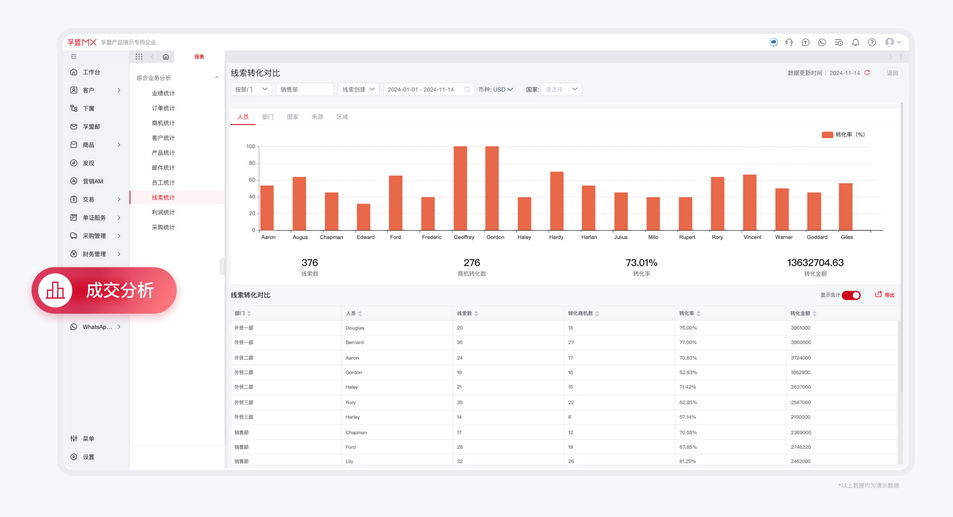Collapse sidebar with hamburger menu icon

click(74, 57)
